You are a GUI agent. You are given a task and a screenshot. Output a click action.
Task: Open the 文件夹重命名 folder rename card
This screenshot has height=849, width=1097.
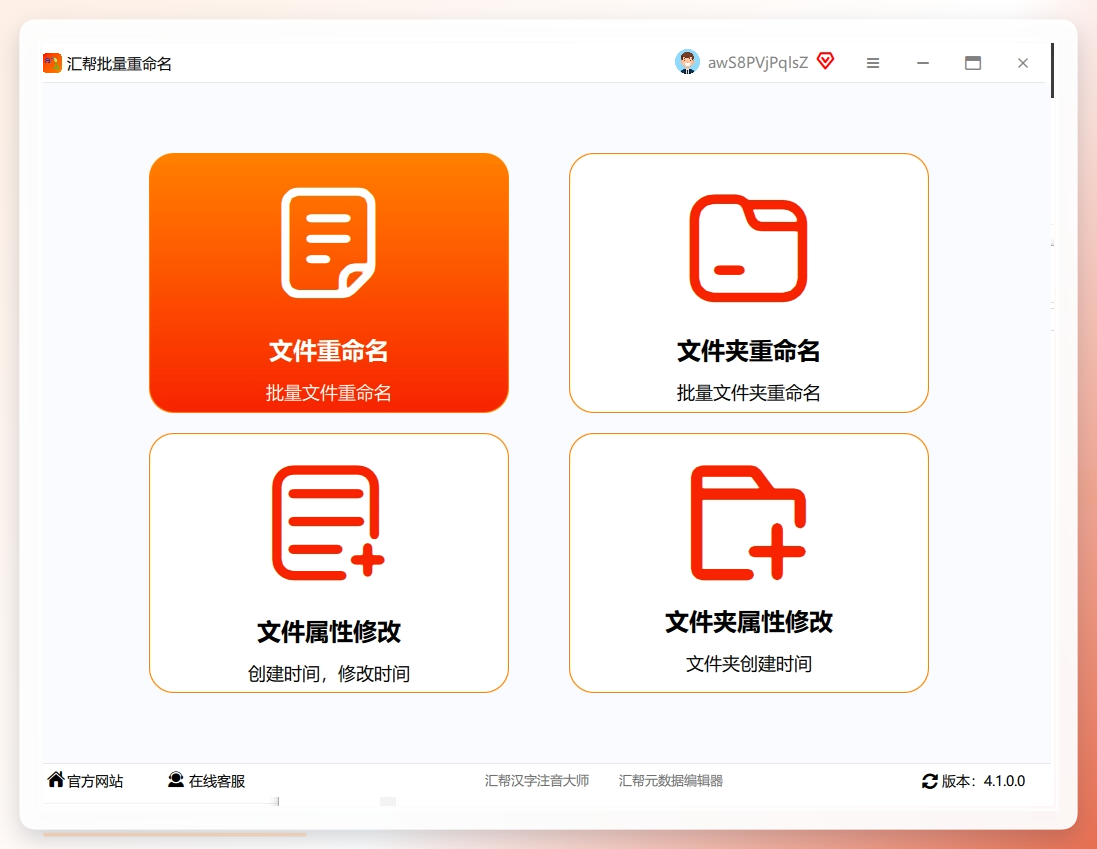(x=749, y=283)
